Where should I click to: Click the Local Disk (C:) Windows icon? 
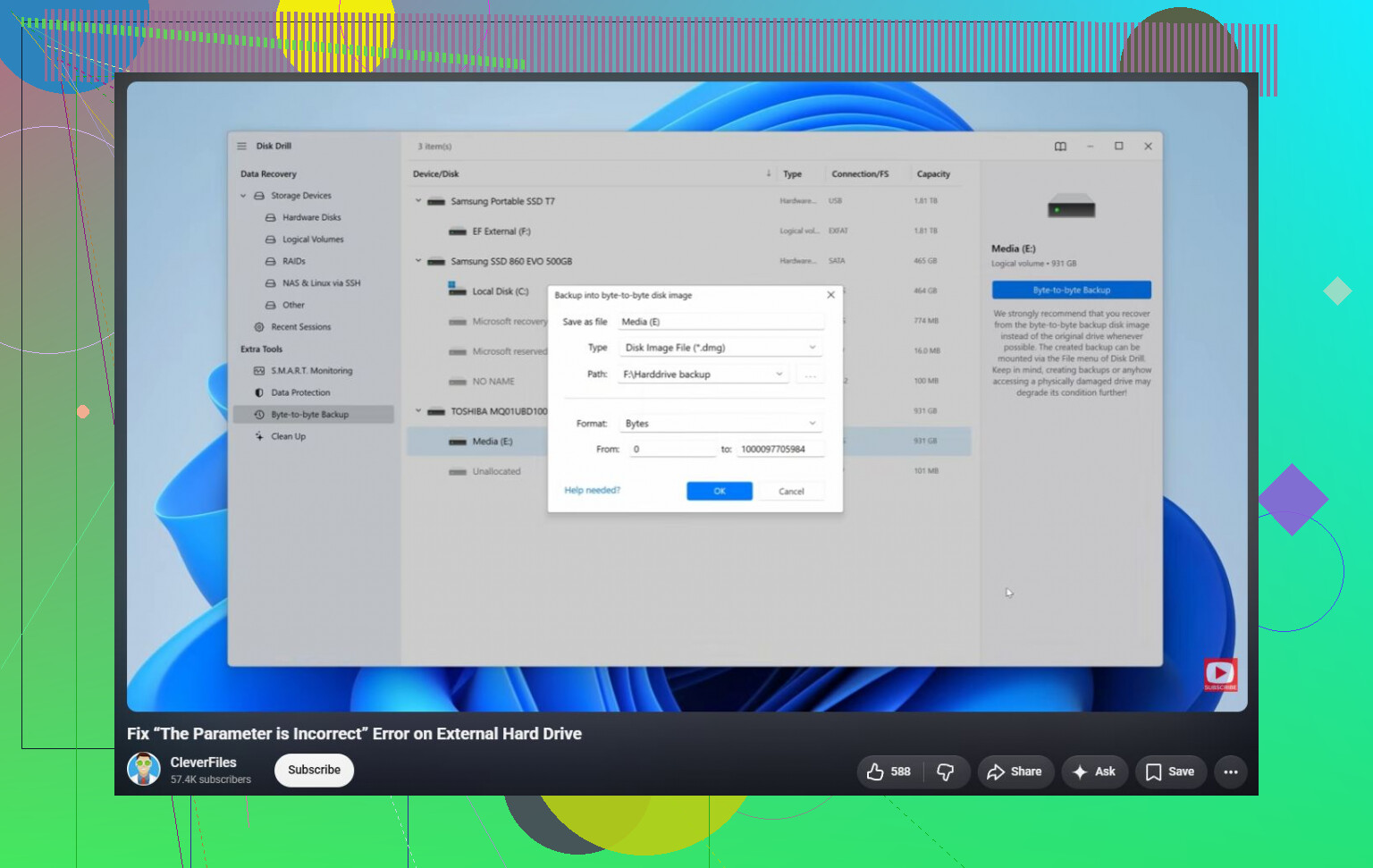[x=457, y=289]
